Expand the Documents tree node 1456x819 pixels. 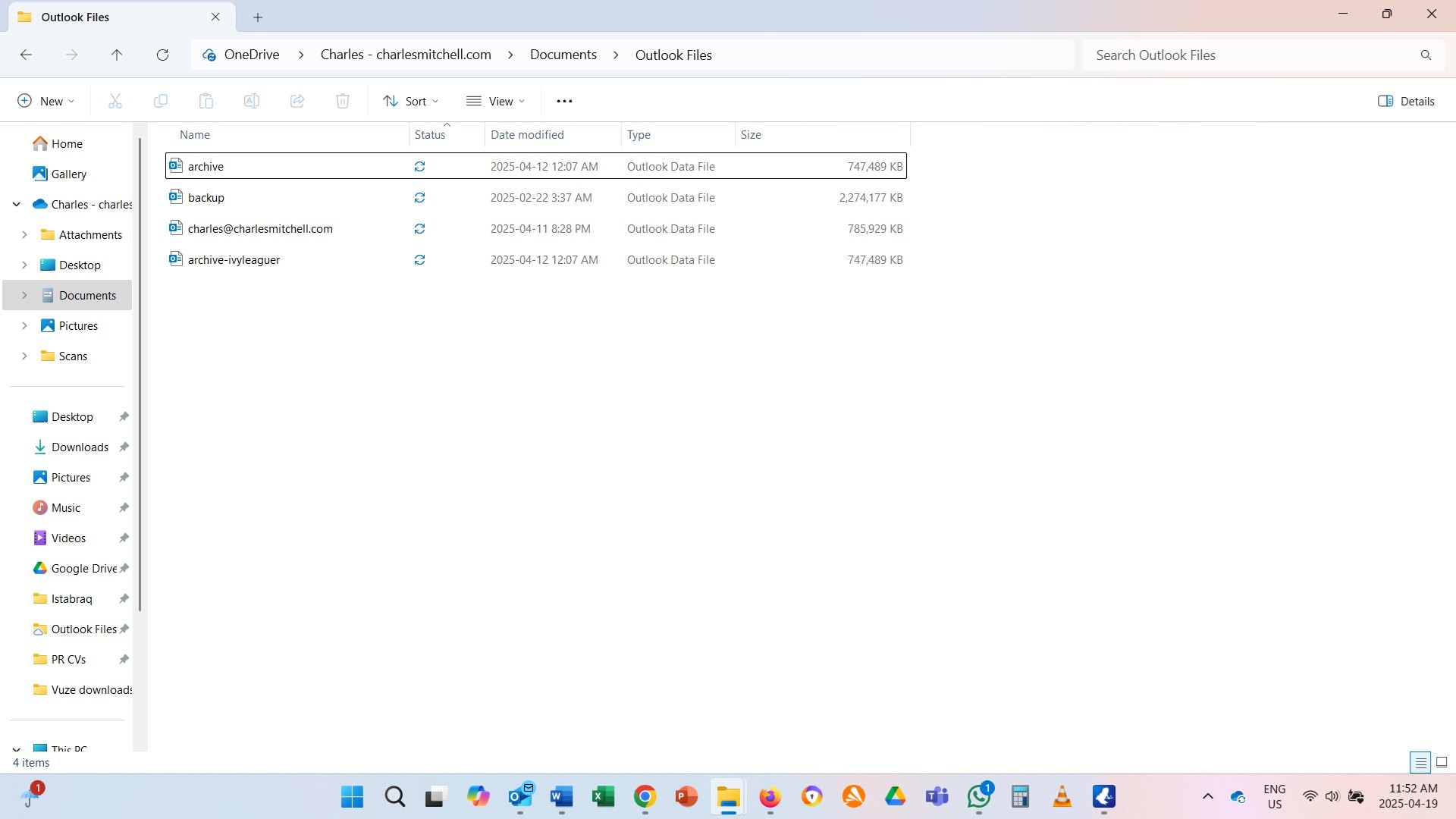24,295
